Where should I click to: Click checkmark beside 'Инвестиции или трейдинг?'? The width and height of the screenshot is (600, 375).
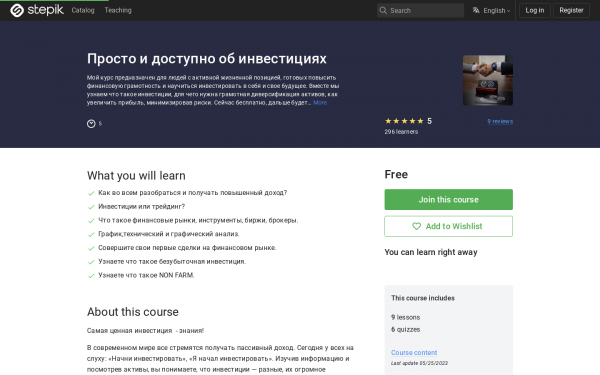91,207
